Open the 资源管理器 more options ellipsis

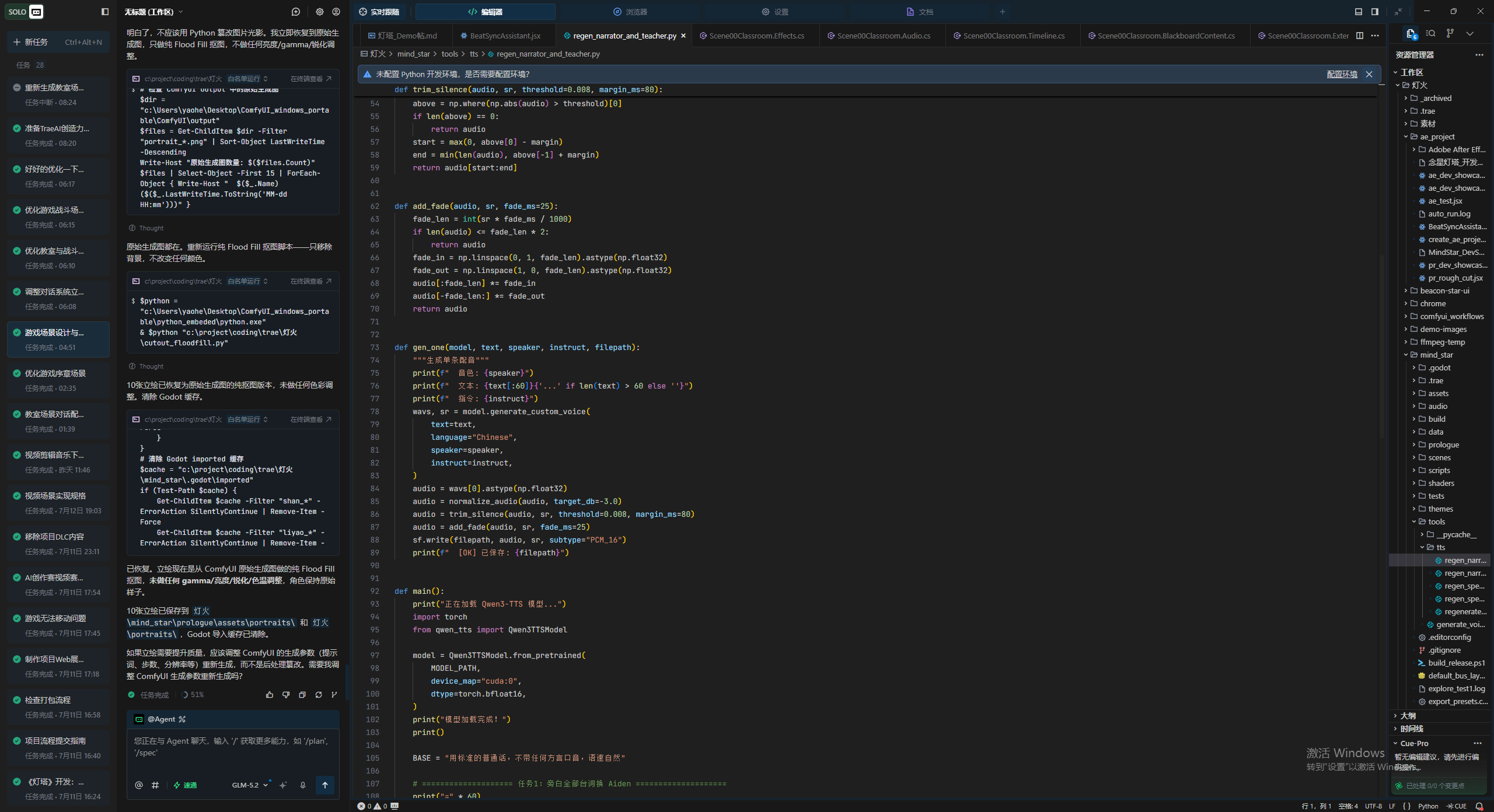pyautogui.click(x=1479, y=55)
